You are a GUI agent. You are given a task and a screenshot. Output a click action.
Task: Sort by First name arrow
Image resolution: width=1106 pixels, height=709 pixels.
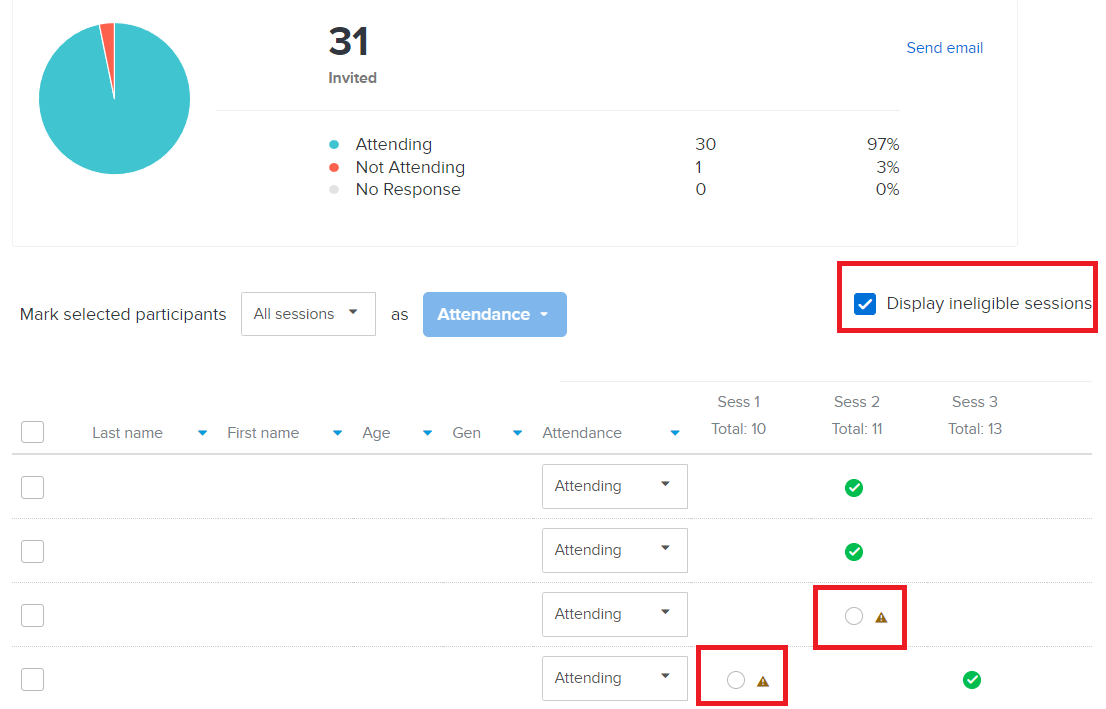(337, 433)
